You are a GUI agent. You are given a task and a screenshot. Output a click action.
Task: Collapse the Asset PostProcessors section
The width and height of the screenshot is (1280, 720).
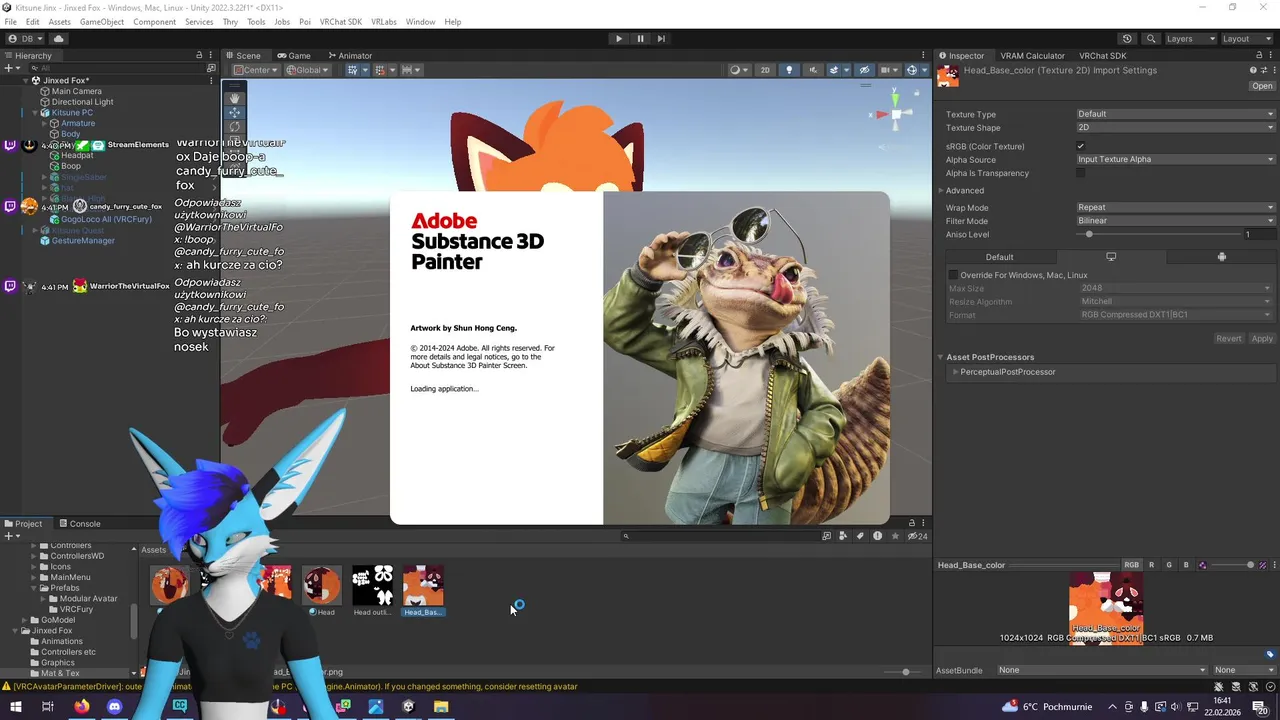941,357
